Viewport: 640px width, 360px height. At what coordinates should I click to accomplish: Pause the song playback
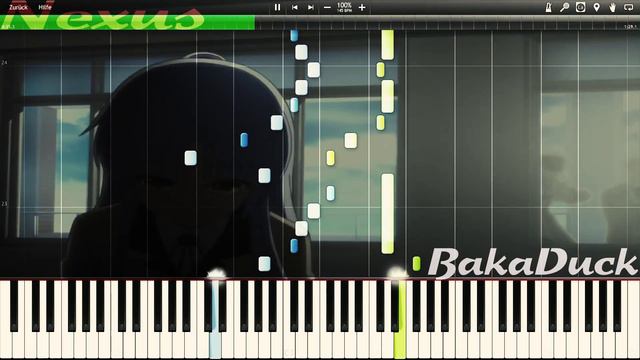click(x=278, y=7)
